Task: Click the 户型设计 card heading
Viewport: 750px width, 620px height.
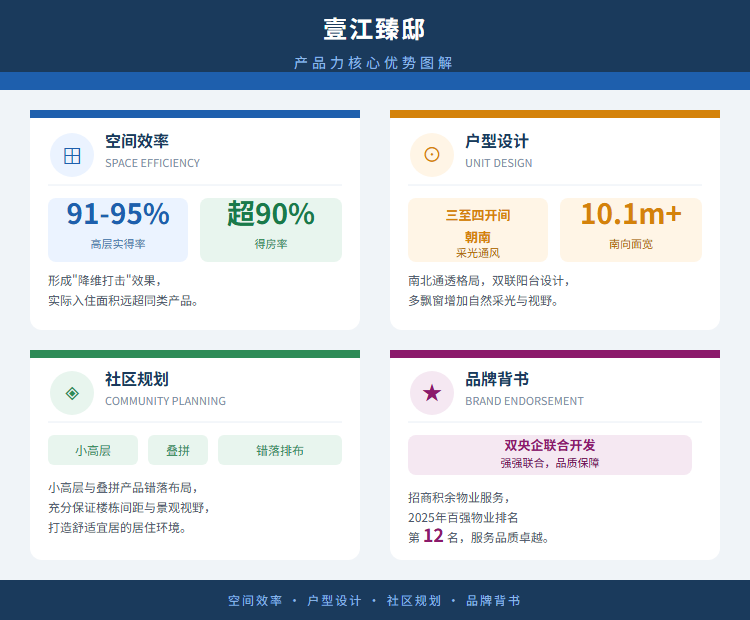Action: [x=497, y=141]
